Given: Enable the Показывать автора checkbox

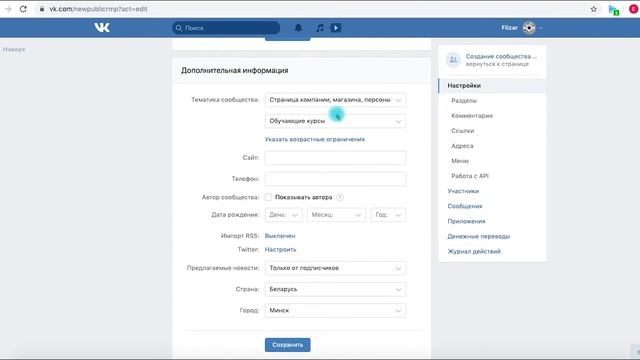Looking at the screenshot, I should 268,197.
